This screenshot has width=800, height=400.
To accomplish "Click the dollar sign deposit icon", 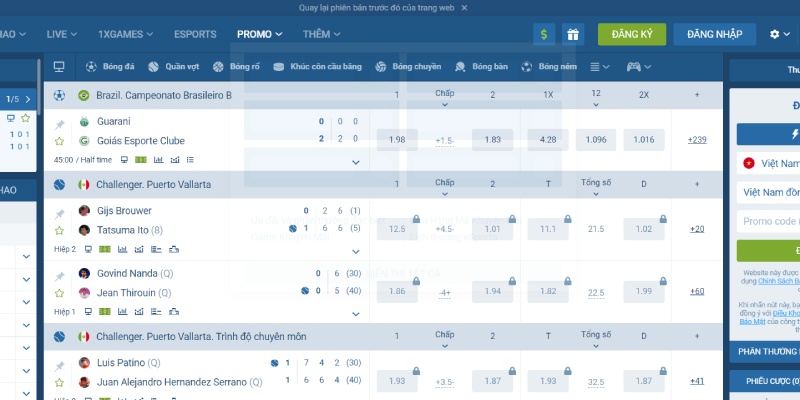I will tap(544, 34).
